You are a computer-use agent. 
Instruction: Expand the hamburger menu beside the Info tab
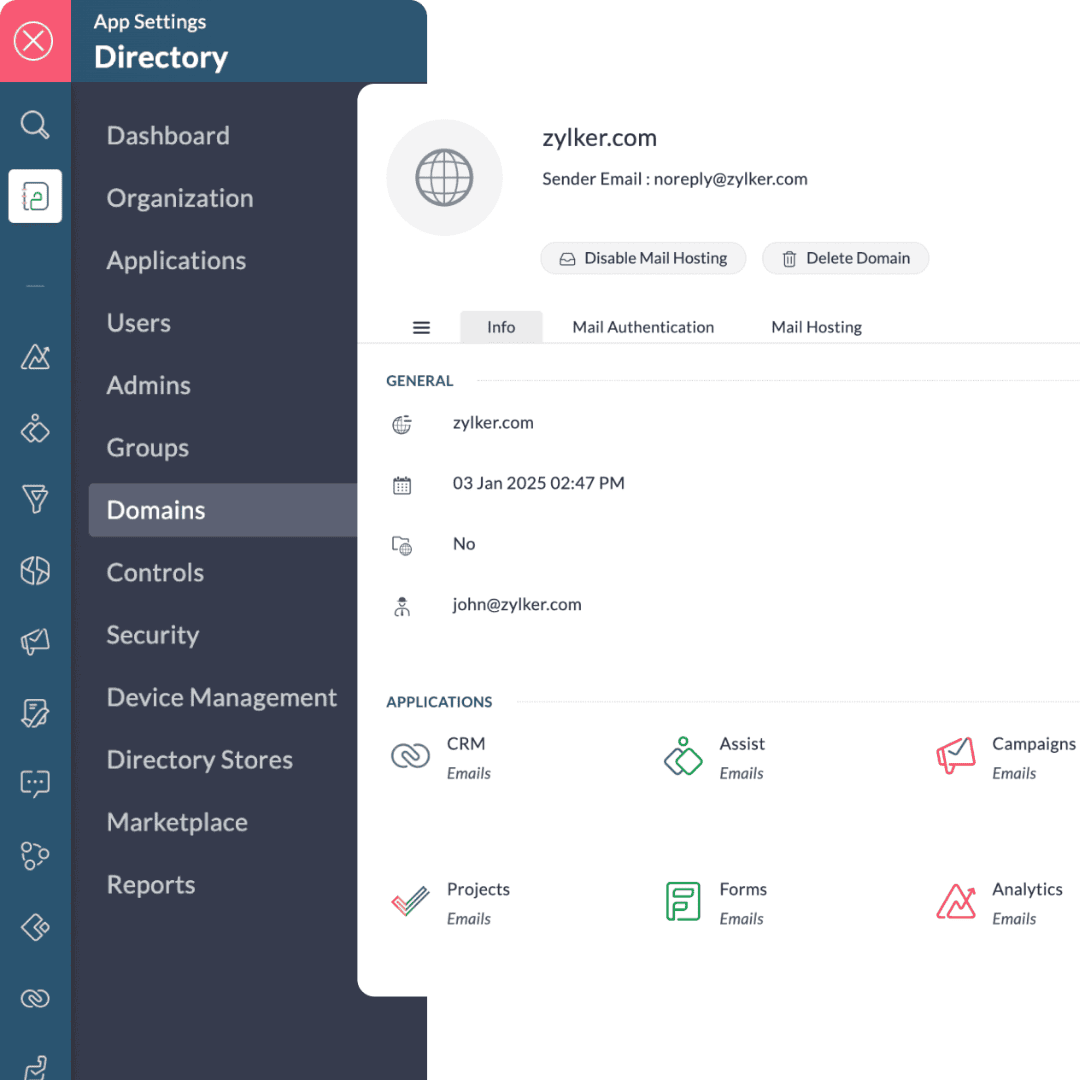click(x=422, y=327)
